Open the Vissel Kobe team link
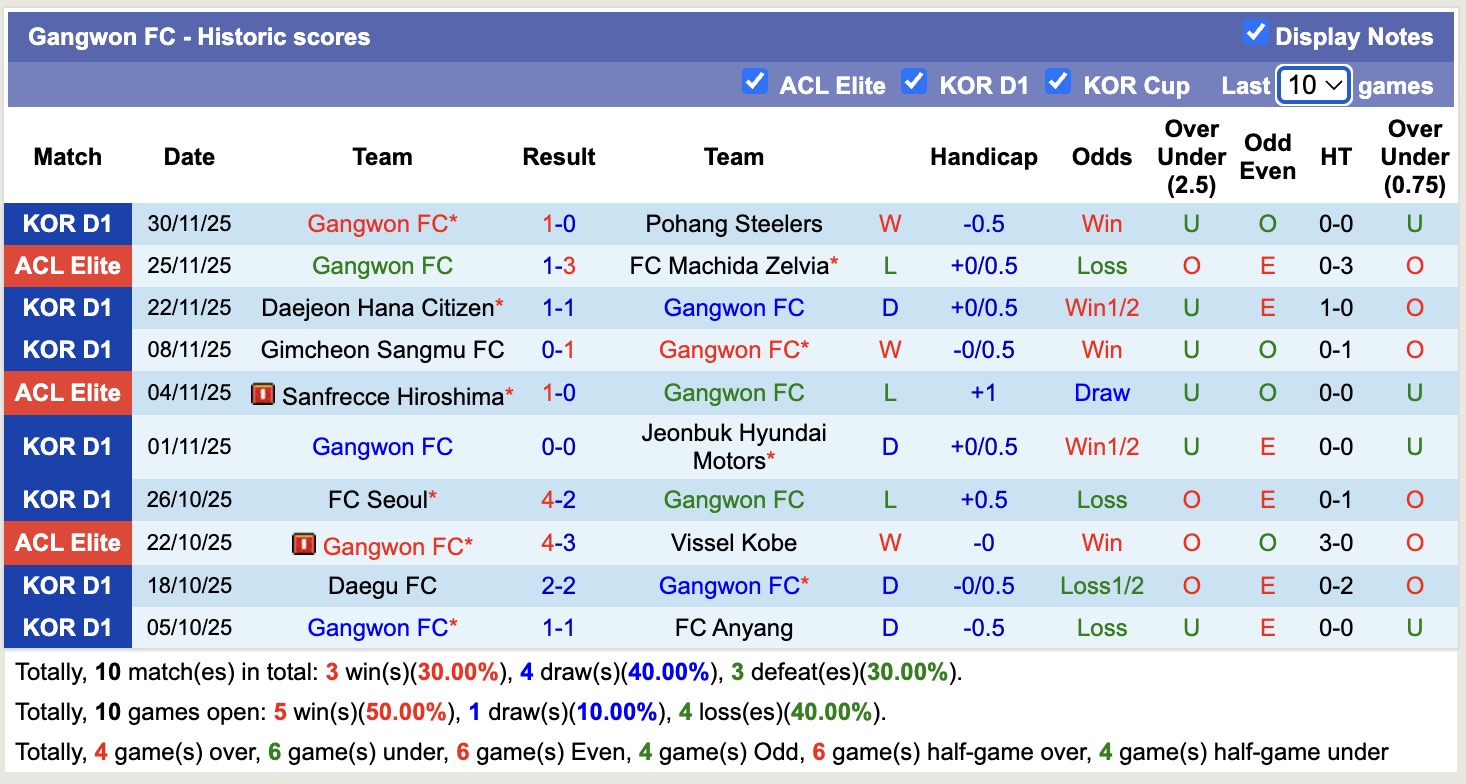Viewport: 1466px width, 784px height. click(x=734, y=543)
